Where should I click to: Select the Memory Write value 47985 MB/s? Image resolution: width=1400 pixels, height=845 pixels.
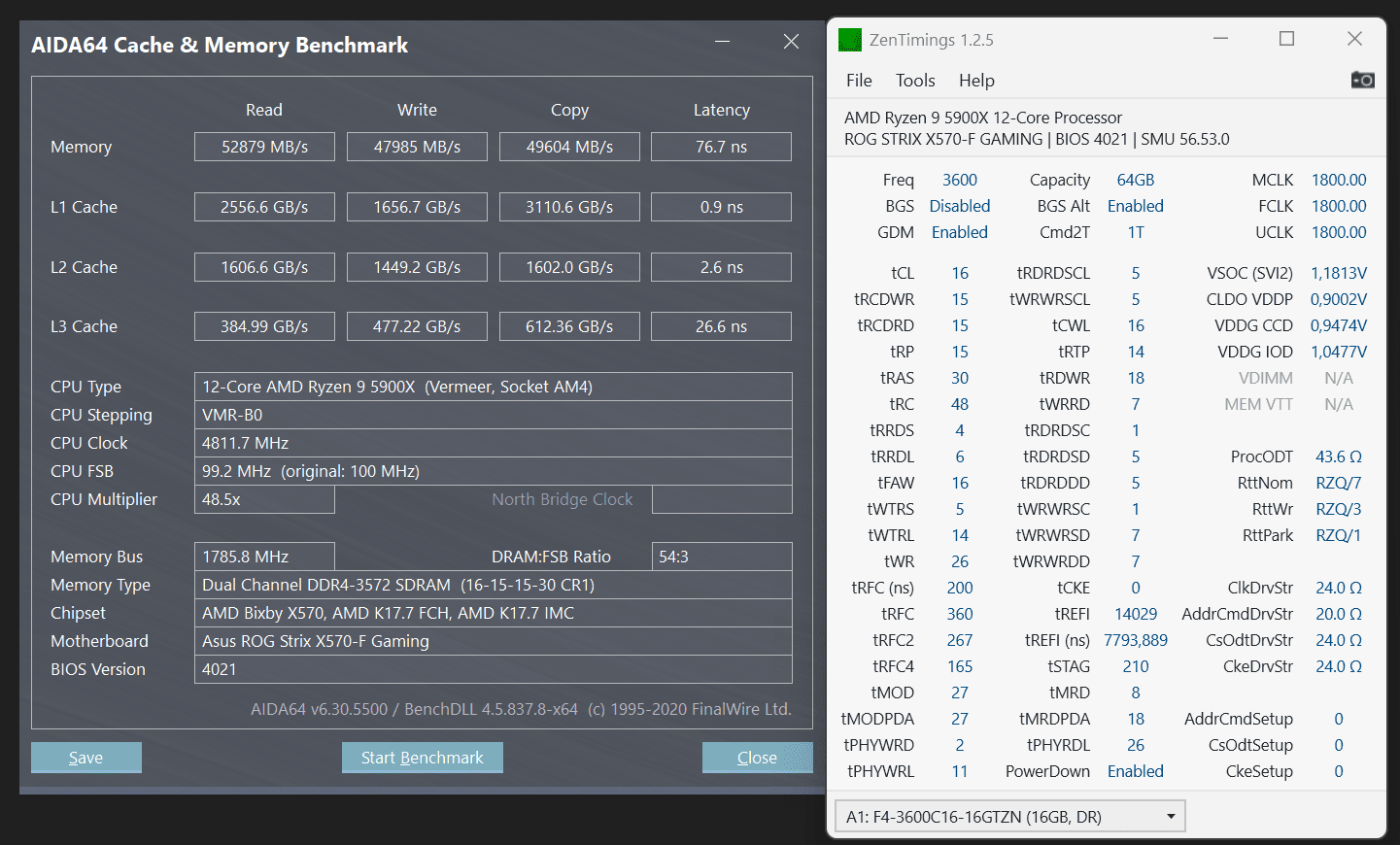pyautogui.click(x=417, y=147)
